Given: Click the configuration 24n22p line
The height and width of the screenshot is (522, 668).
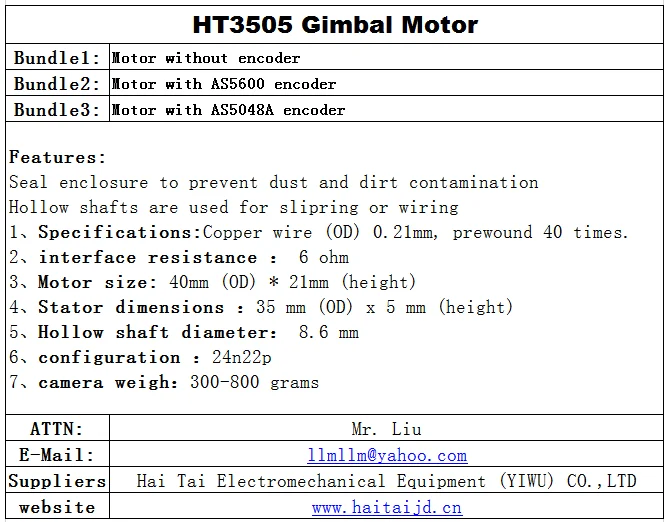Looking at the screenshot, I should click(x=140, y=357).
